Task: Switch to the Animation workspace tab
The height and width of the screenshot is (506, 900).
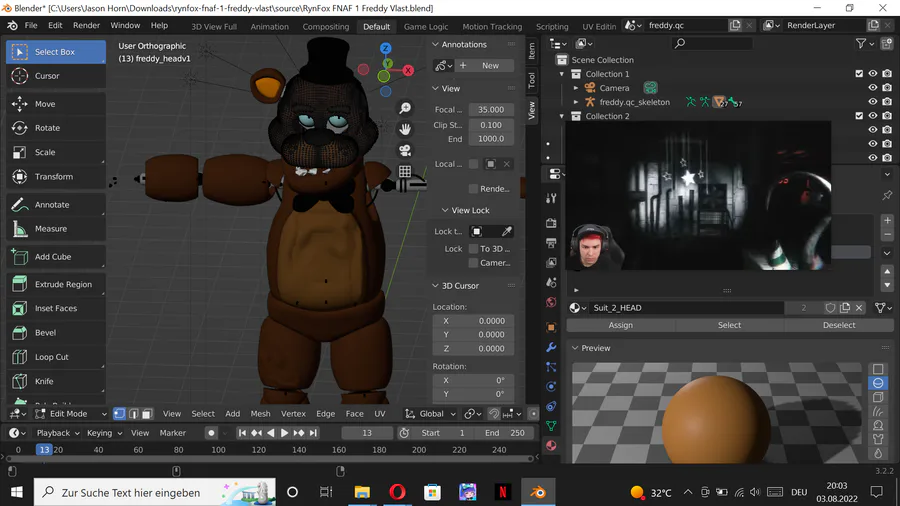Action: 269,26
